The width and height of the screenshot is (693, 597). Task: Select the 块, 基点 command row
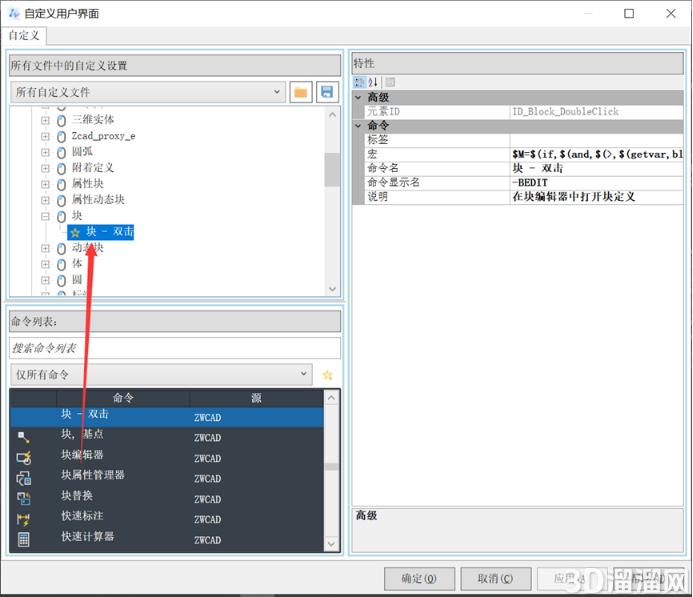(167, 437)
